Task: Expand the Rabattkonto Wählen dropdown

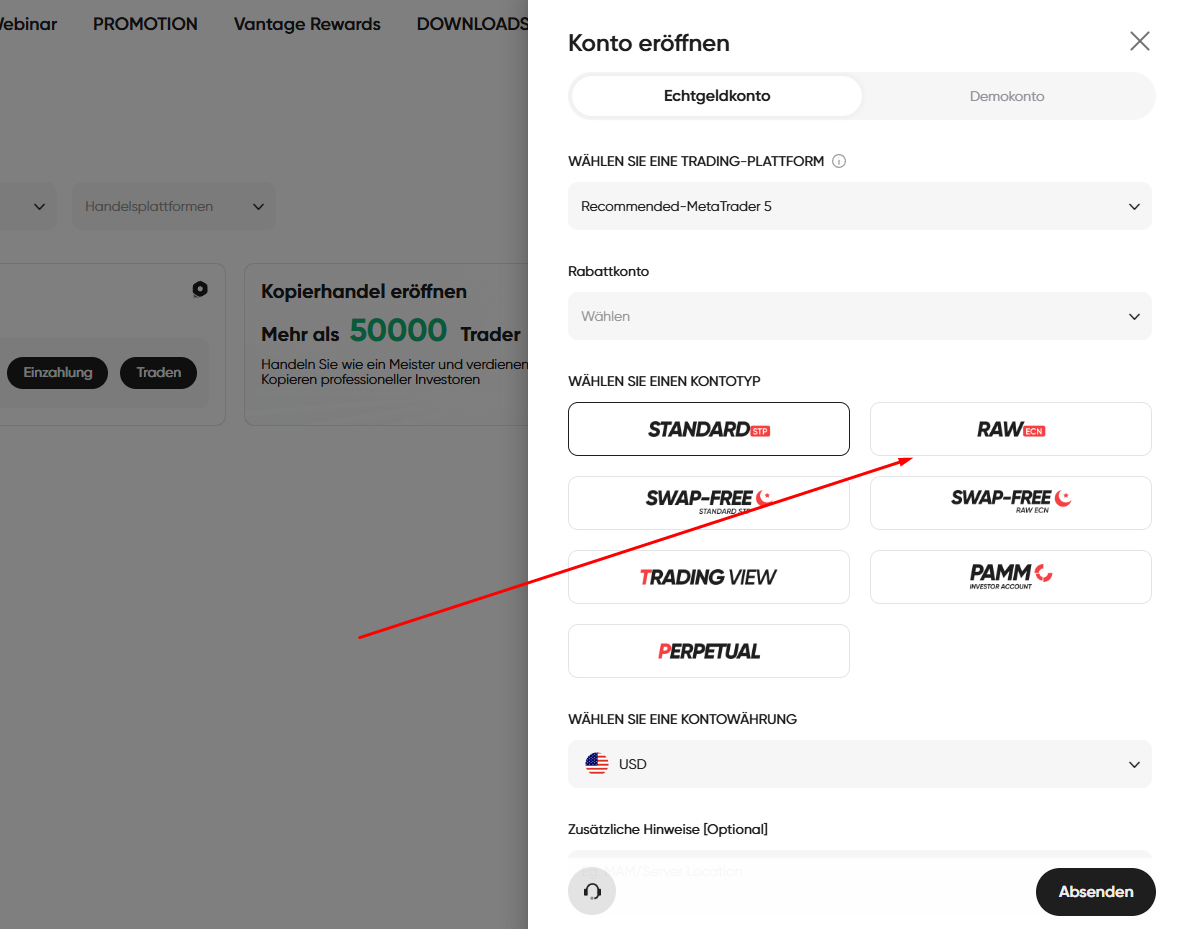Action: tap(859, 316)
